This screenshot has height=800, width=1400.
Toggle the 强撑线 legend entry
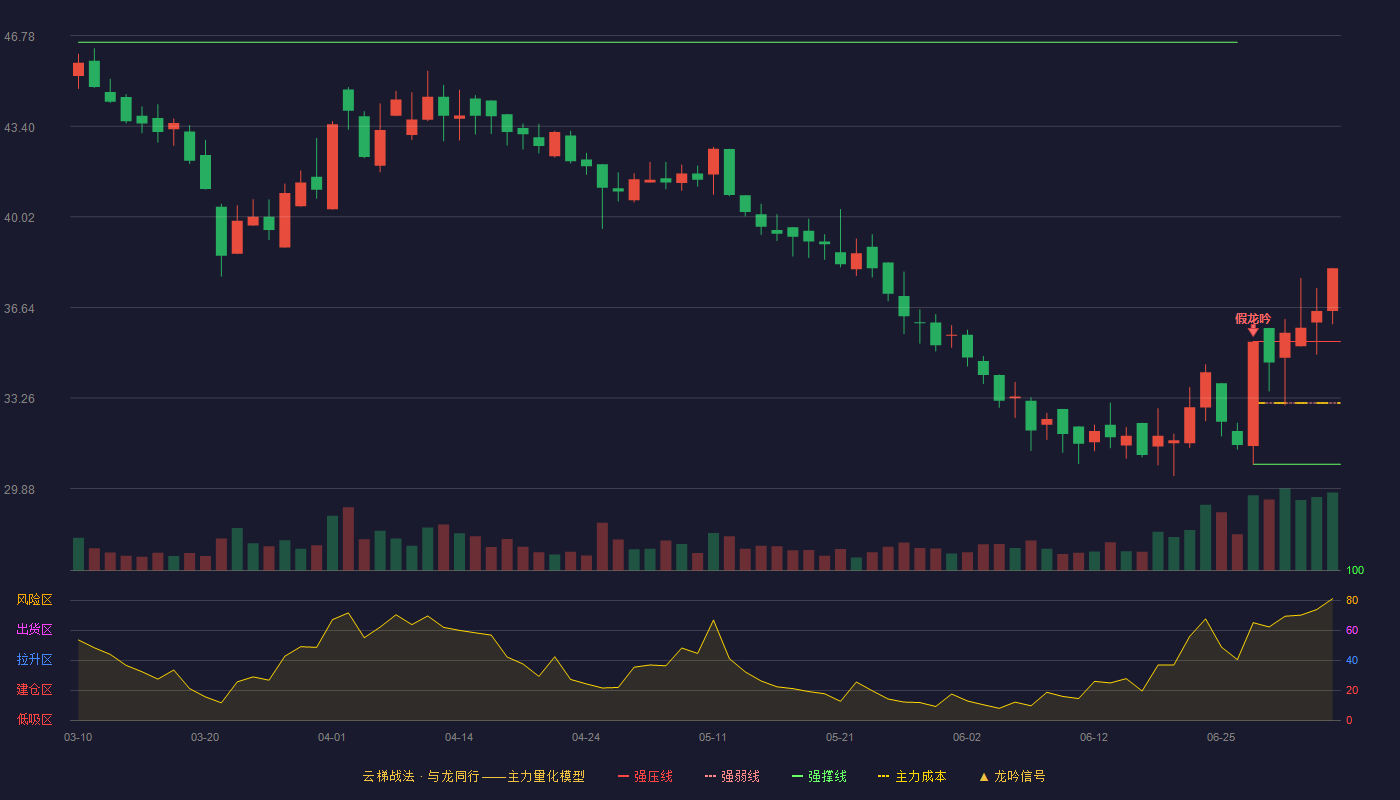click(x=819, y=776)
